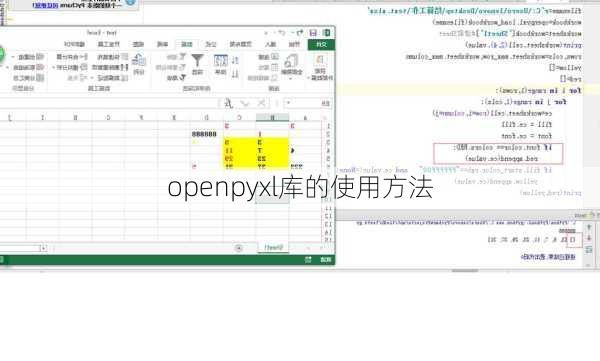Open data connection Properties (属性)
600x361 pixels.
268,67
